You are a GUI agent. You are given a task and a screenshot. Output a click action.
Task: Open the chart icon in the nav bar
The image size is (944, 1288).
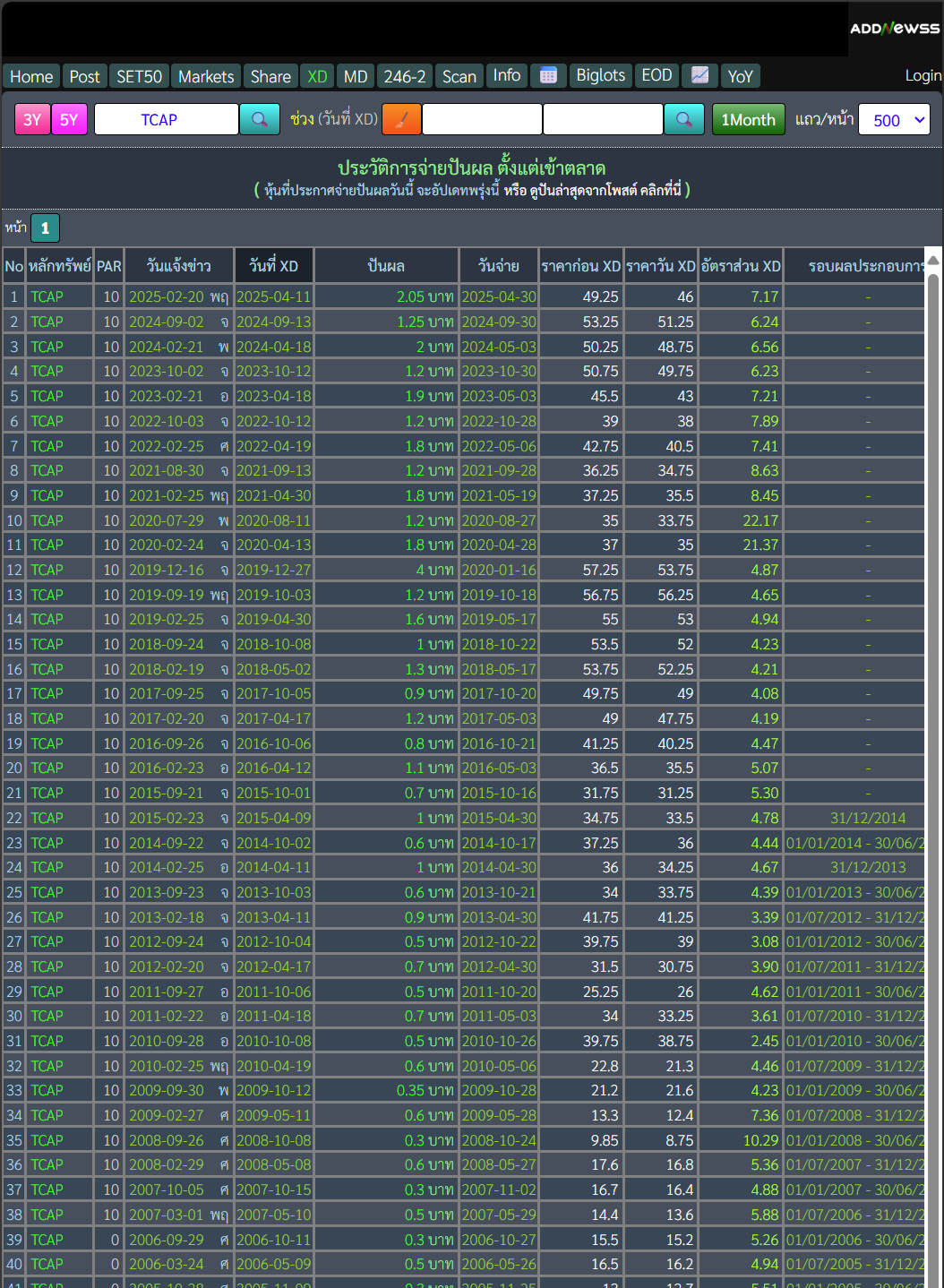[x=699, y=76]
